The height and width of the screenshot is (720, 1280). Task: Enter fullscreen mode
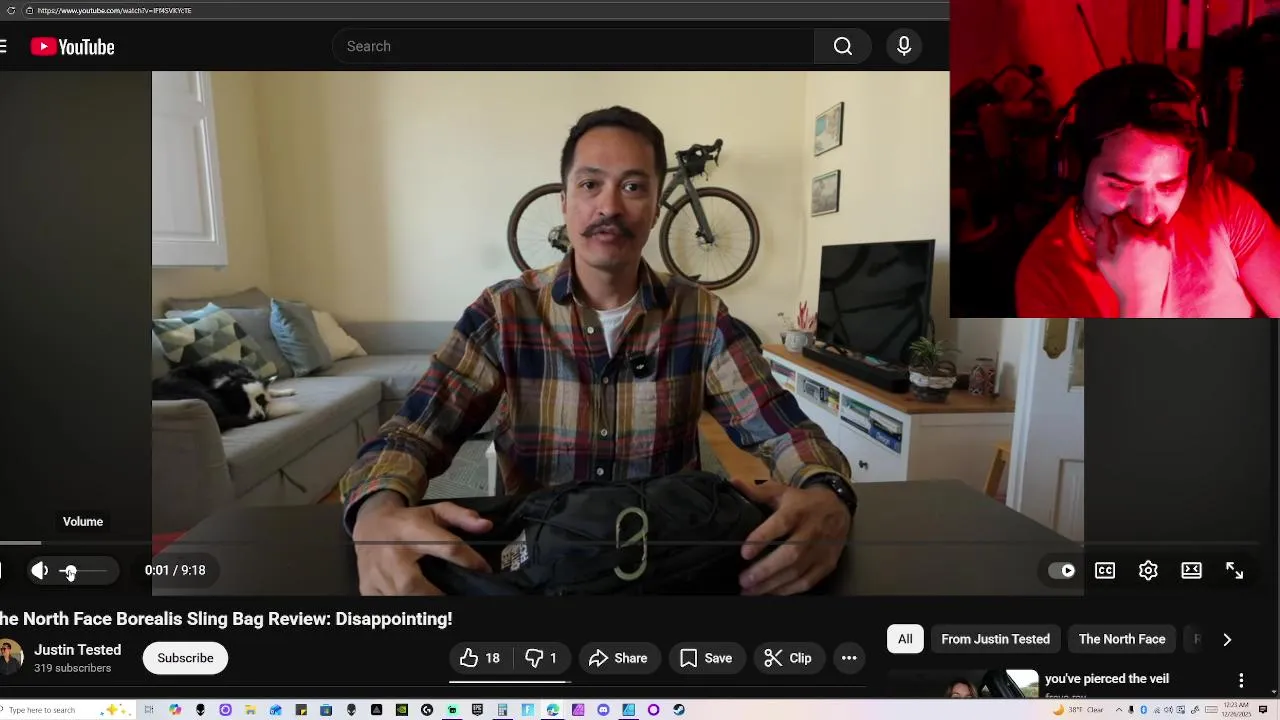coord(1234,570)
